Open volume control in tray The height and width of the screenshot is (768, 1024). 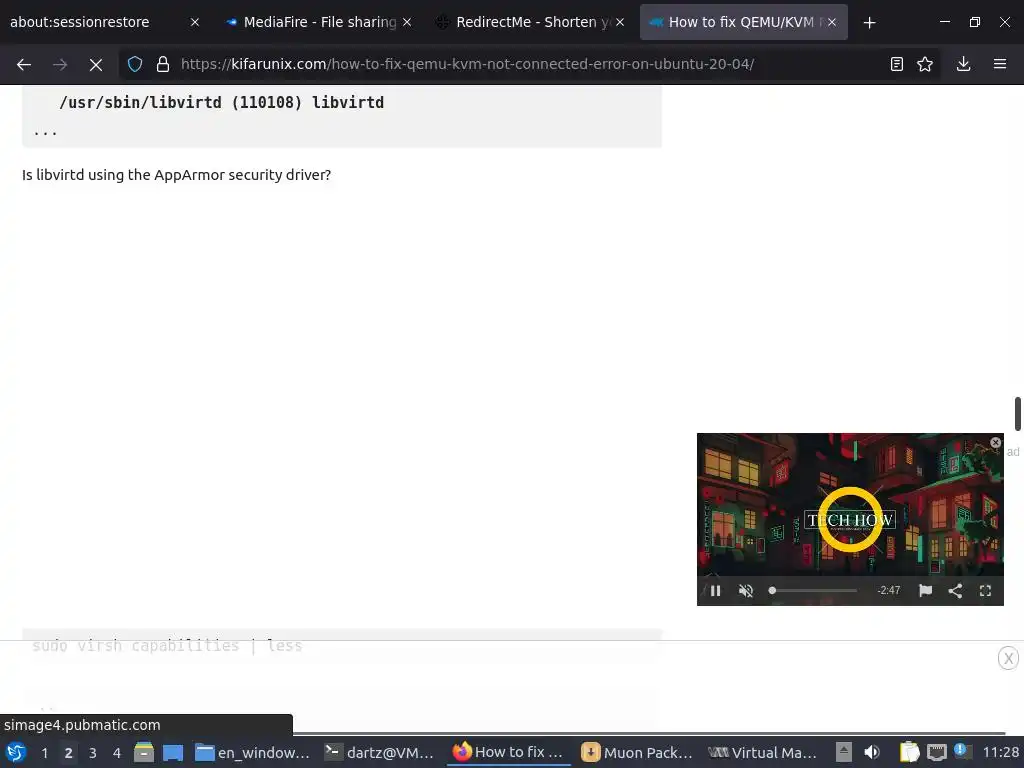(x=872, y=752)
